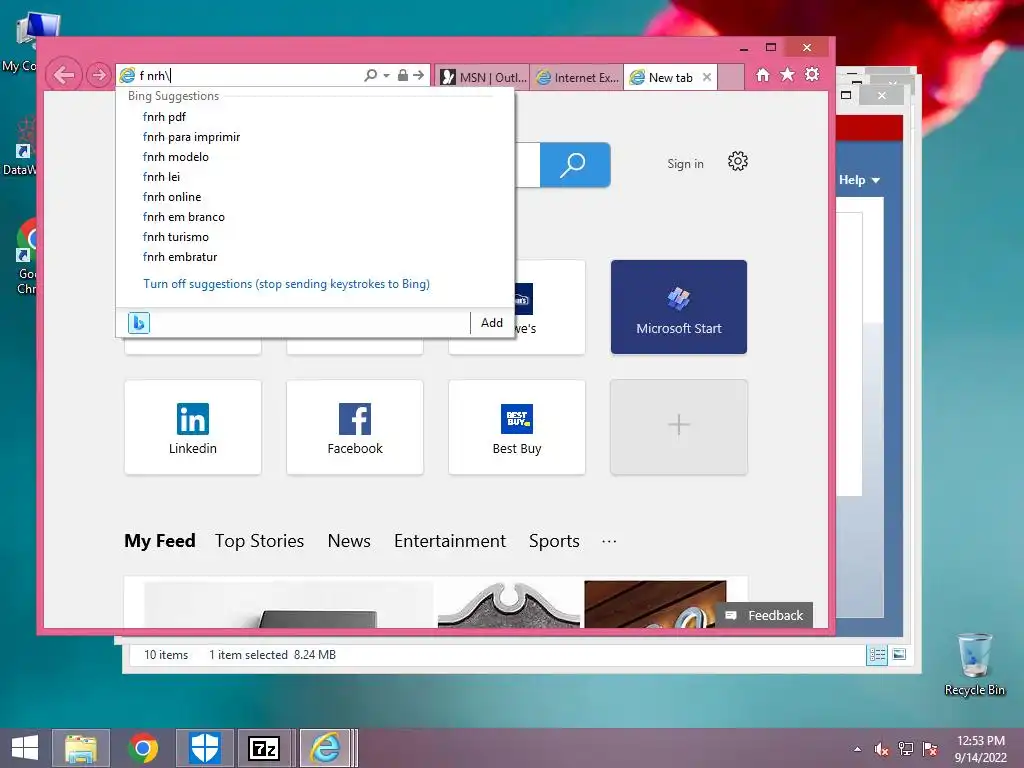
Task: Switch File Explorer to large icons view
Action: 899,654
